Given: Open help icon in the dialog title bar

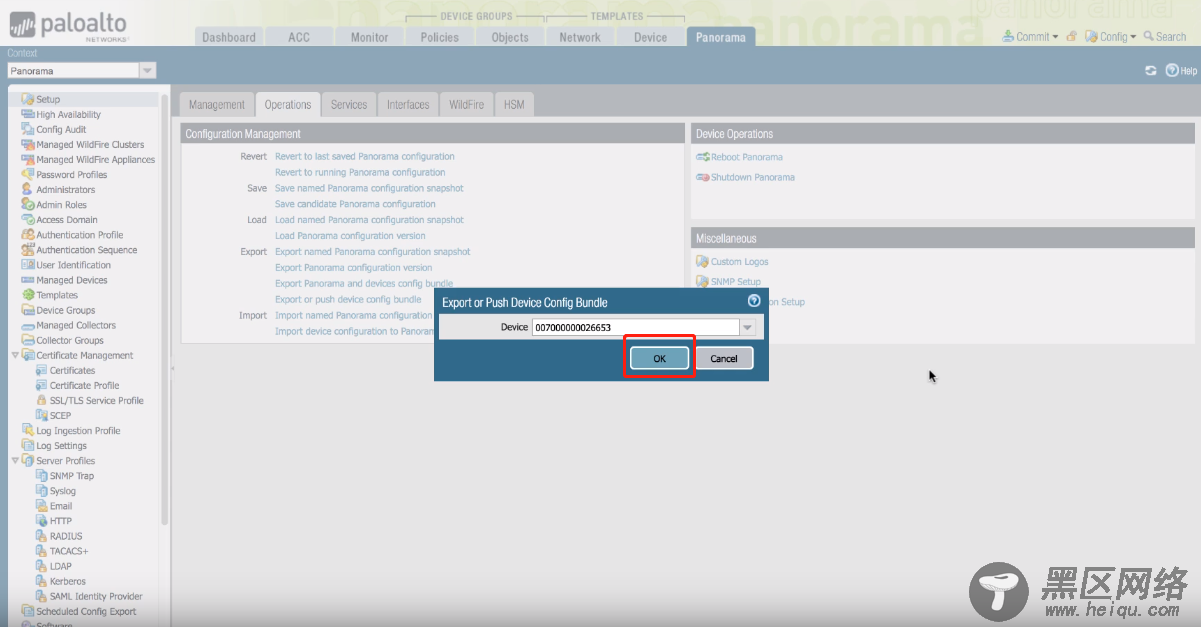Looking at the screenshot, I should [754, 300].
